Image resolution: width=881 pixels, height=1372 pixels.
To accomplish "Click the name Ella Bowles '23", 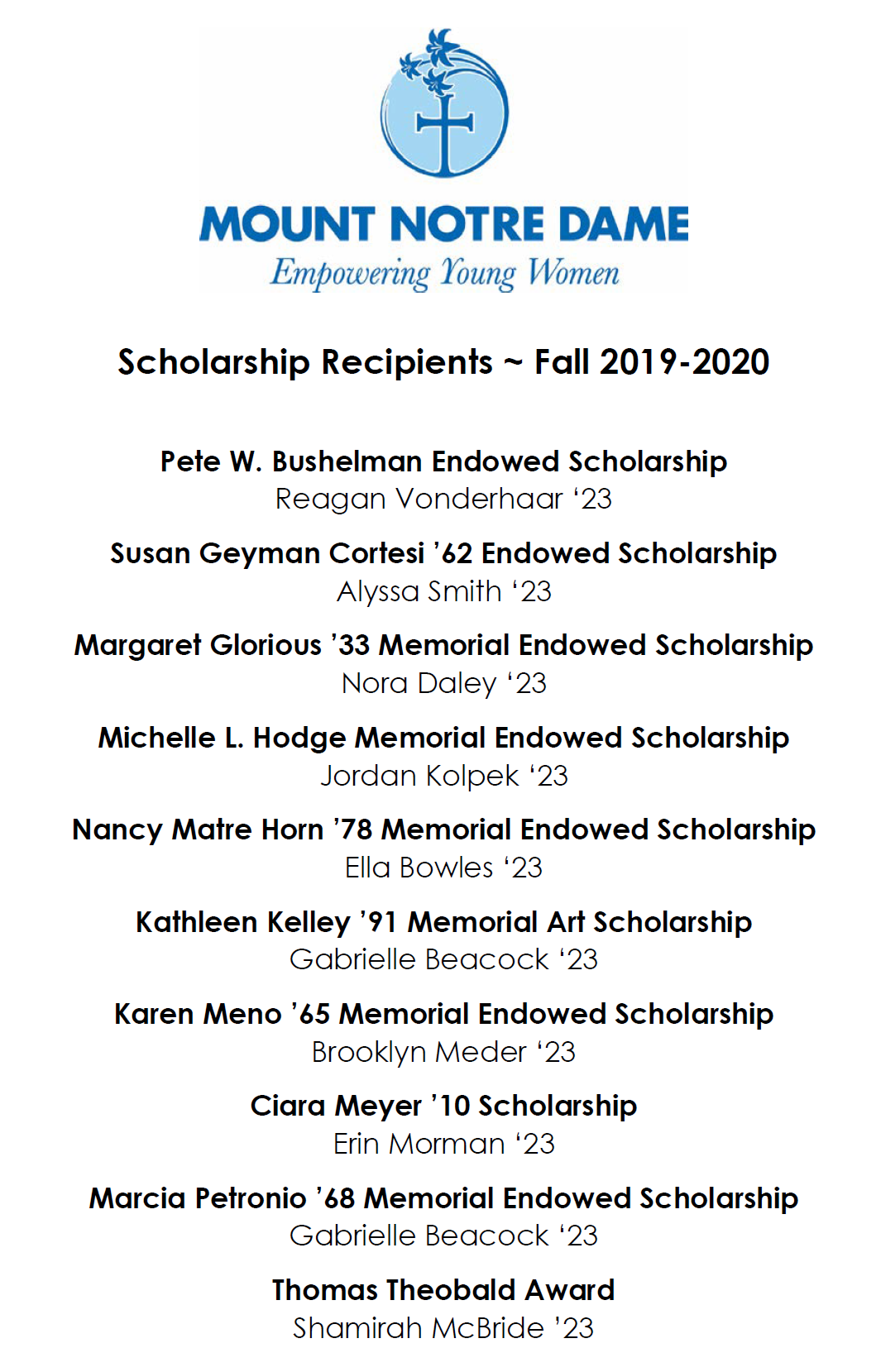I will point(443,868).
